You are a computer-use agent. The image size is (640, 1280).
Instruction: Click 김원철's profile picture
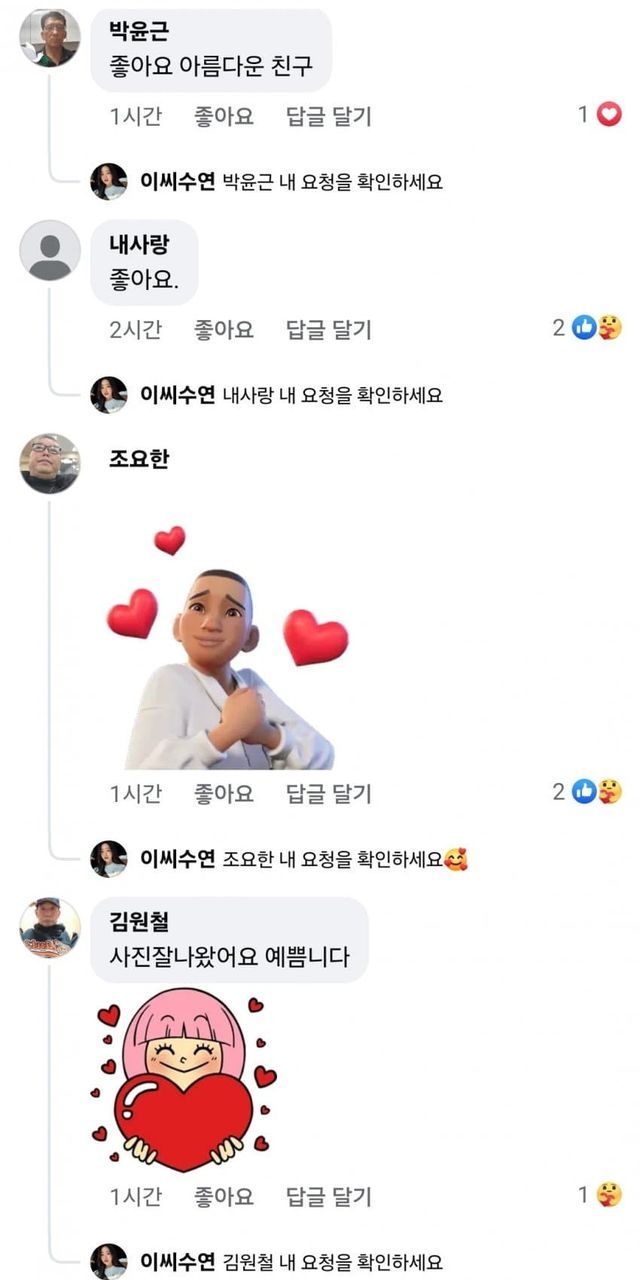point(49,927)
